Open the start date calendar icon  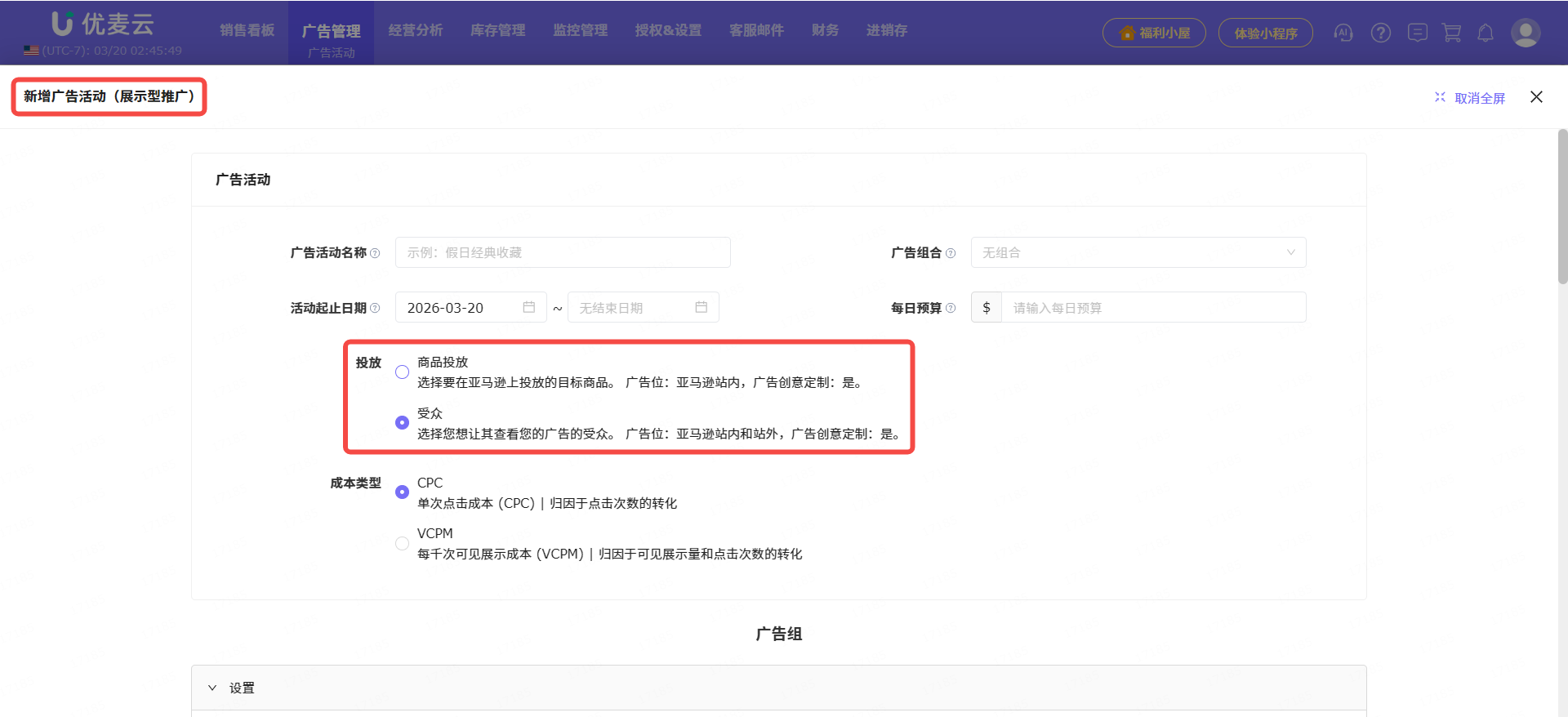pos(529,307)
